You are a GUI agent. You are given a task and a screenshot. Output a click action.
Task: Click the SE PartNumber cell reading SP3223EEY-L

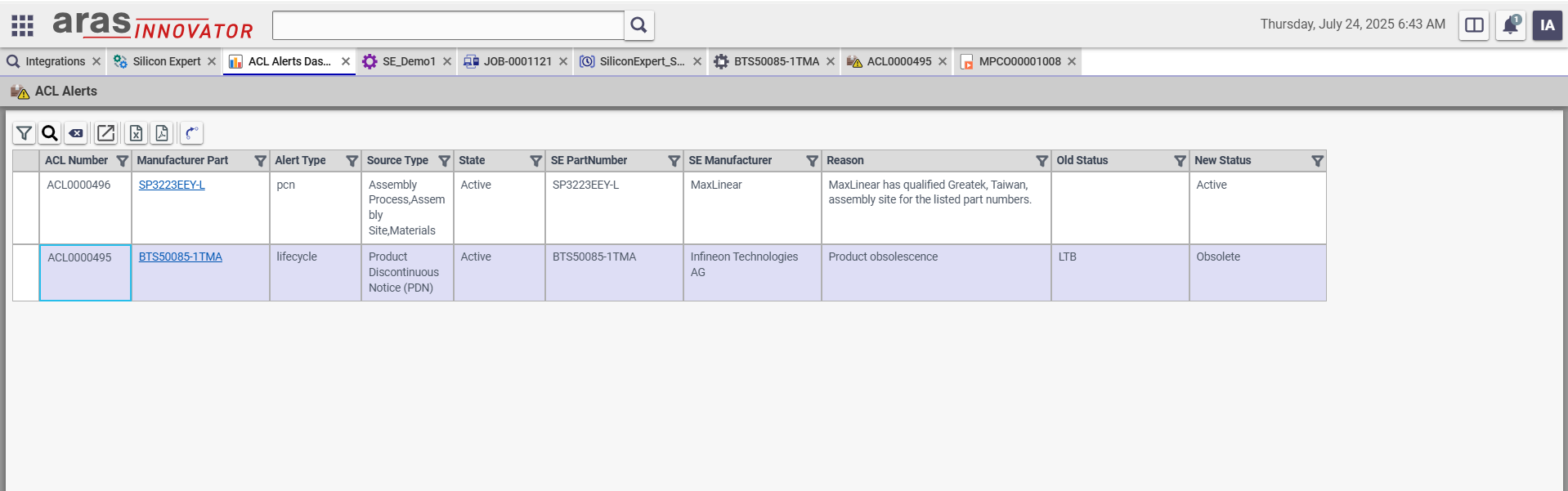point(614,208)
